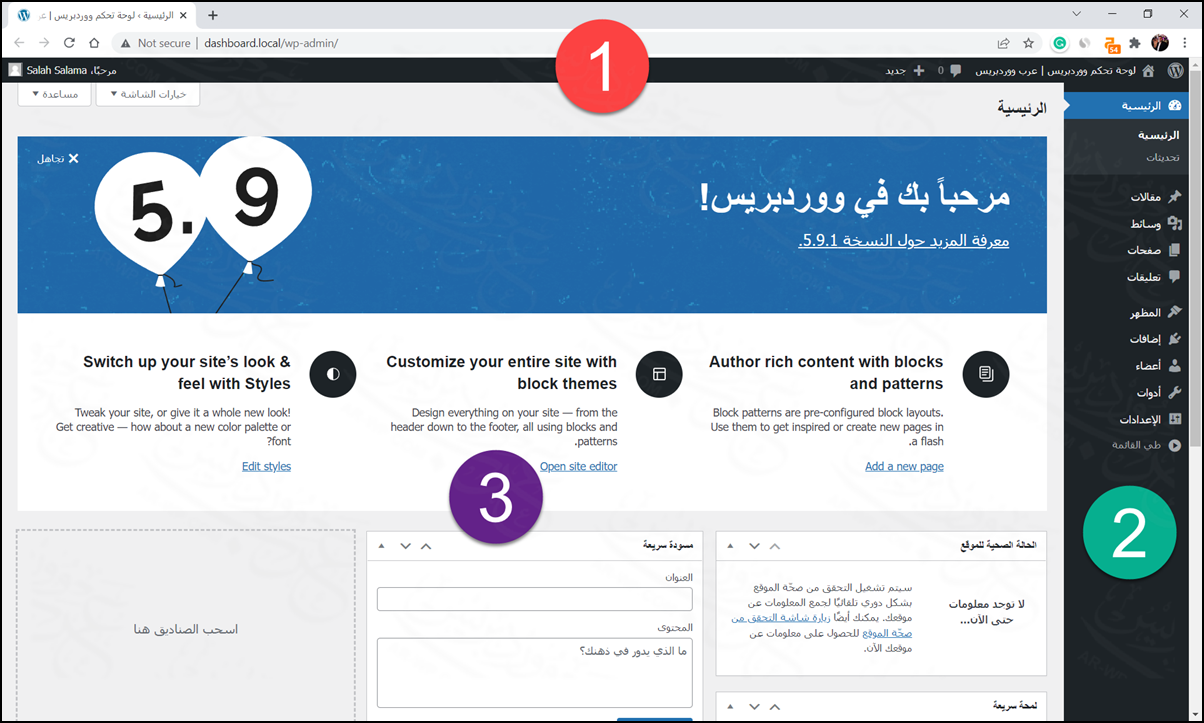Select the highlighted الرئيسية dashboard menu header
This screenshot has height=723, width=1204.
[x=1124, y=105]
